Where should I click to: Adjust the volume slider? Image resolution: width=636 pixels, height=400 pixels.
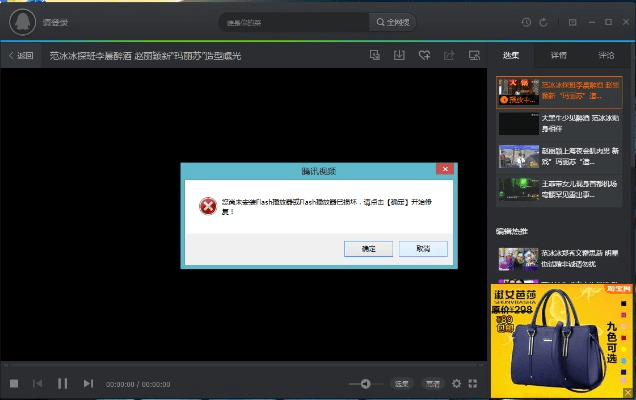click(x=365, y=383)
